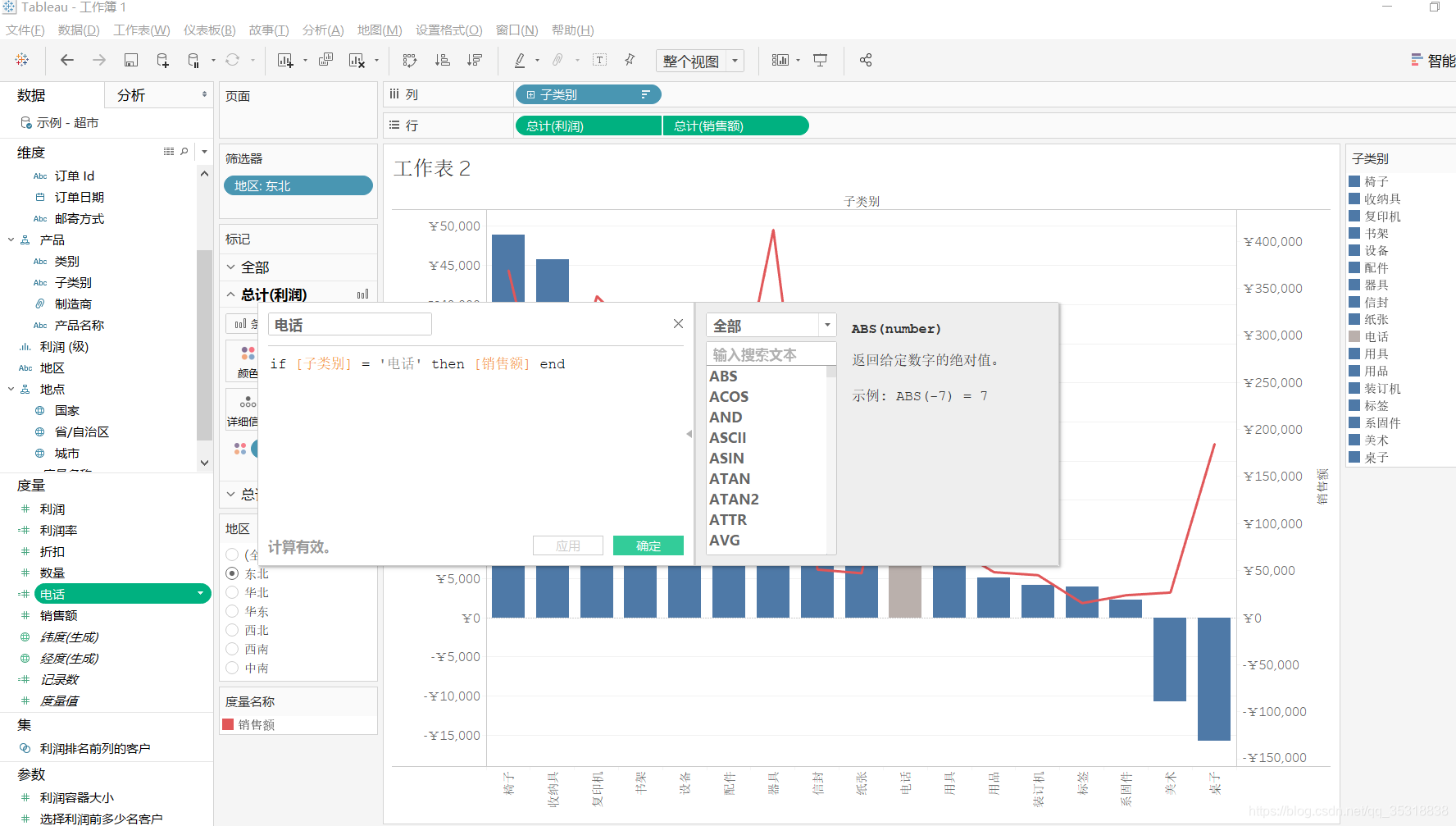Open the 数据(D) menu
The width and height of the screenshot is (1456, 826).
point(79,30)
